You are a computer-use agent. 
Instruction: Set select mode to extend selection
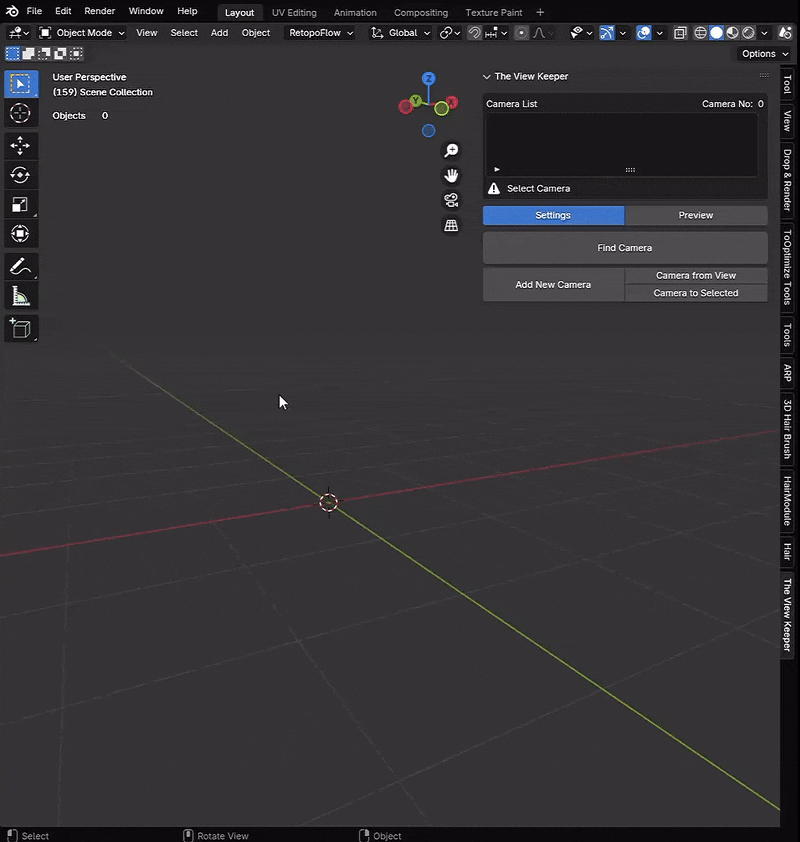click(x=28, y=53)
